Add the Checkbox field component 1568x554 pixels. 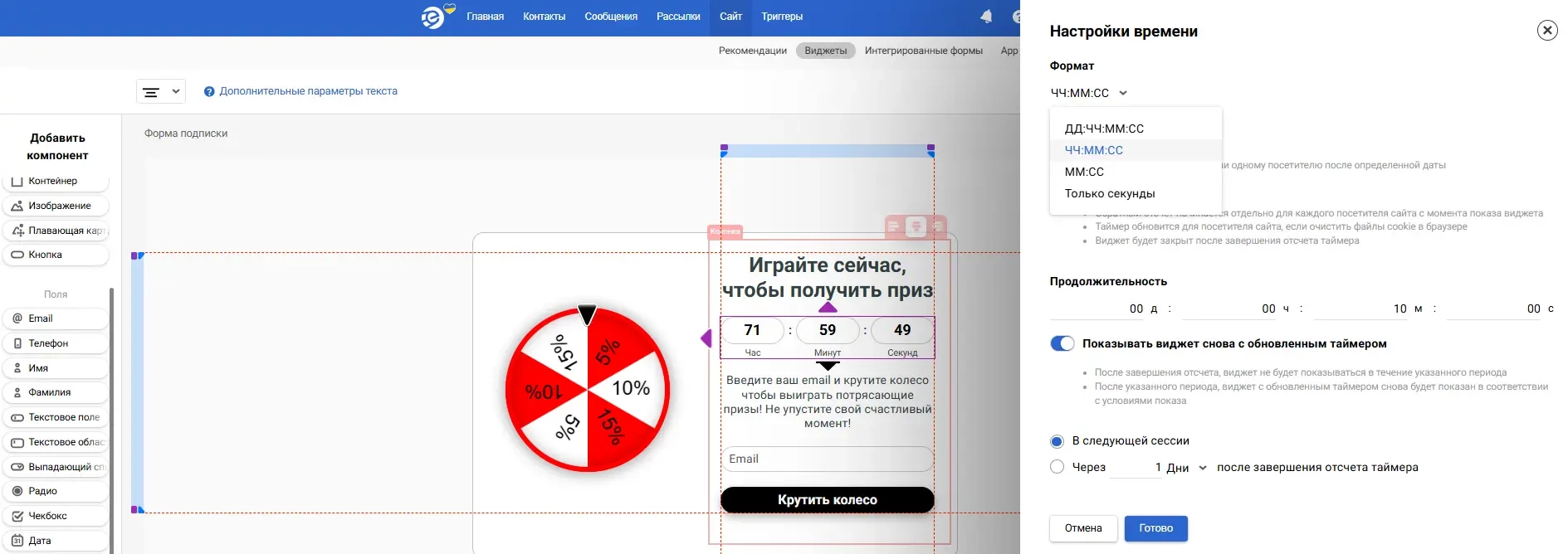point(56,516)
